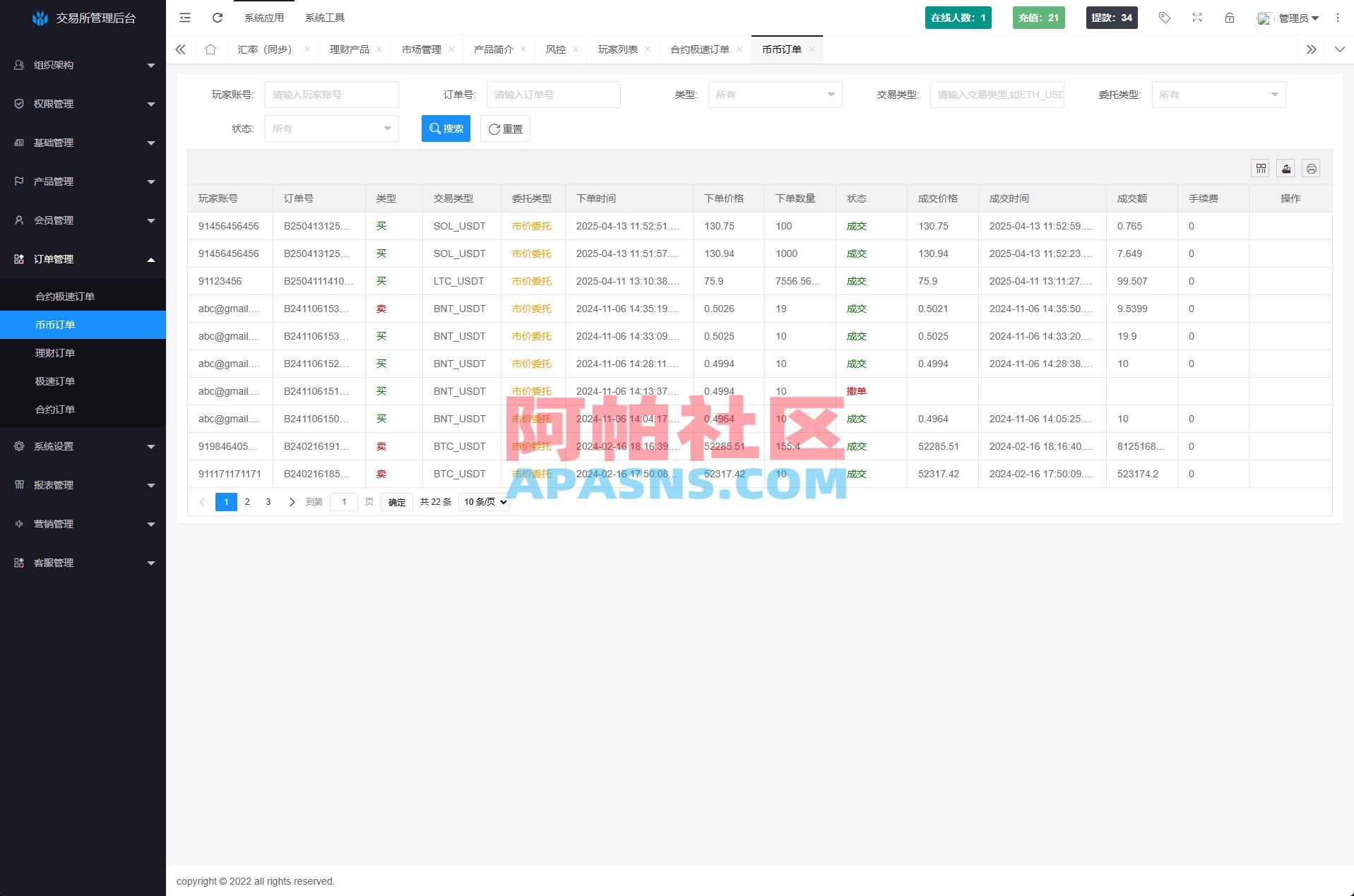Export the table using the export icon
This screenshot has width=1354, height=896.
point(1285,168)
